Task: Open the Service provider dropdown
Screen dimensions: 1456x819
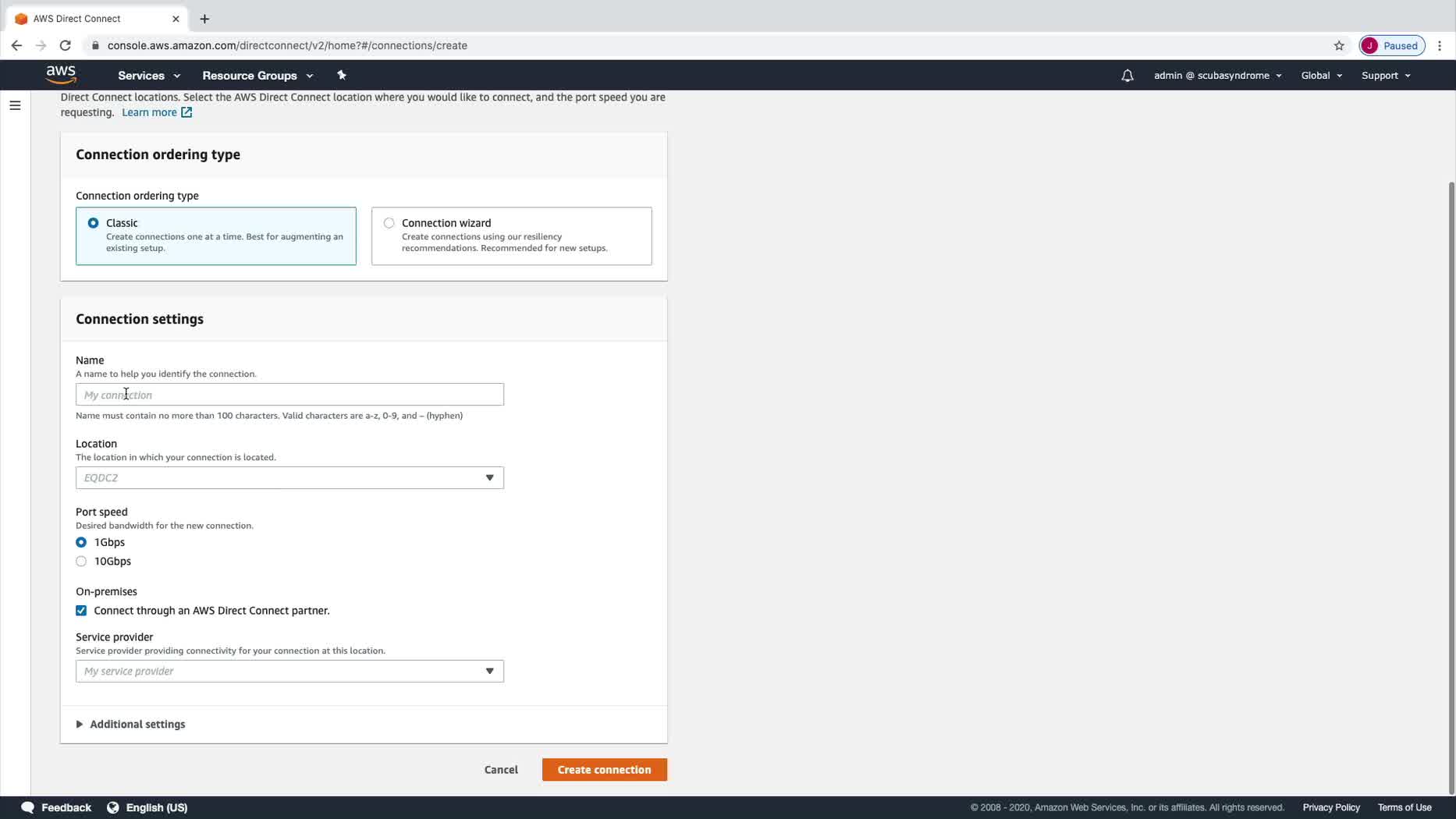Action: point(289,671)
